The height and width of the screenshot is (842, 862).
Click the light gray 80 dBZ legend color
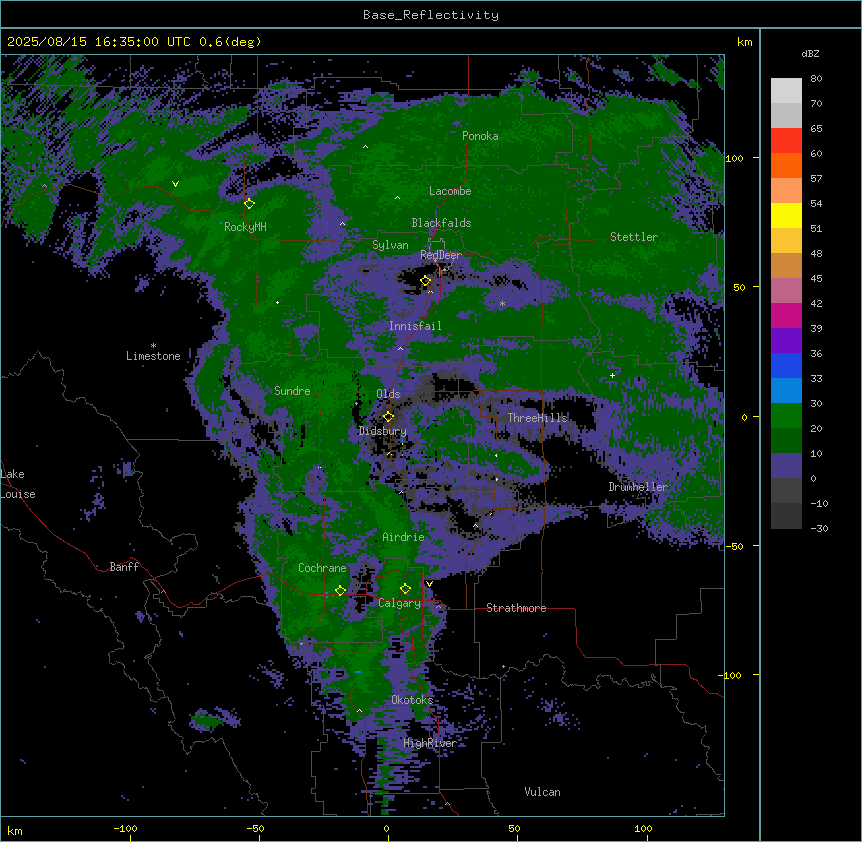tap(786, 90)
